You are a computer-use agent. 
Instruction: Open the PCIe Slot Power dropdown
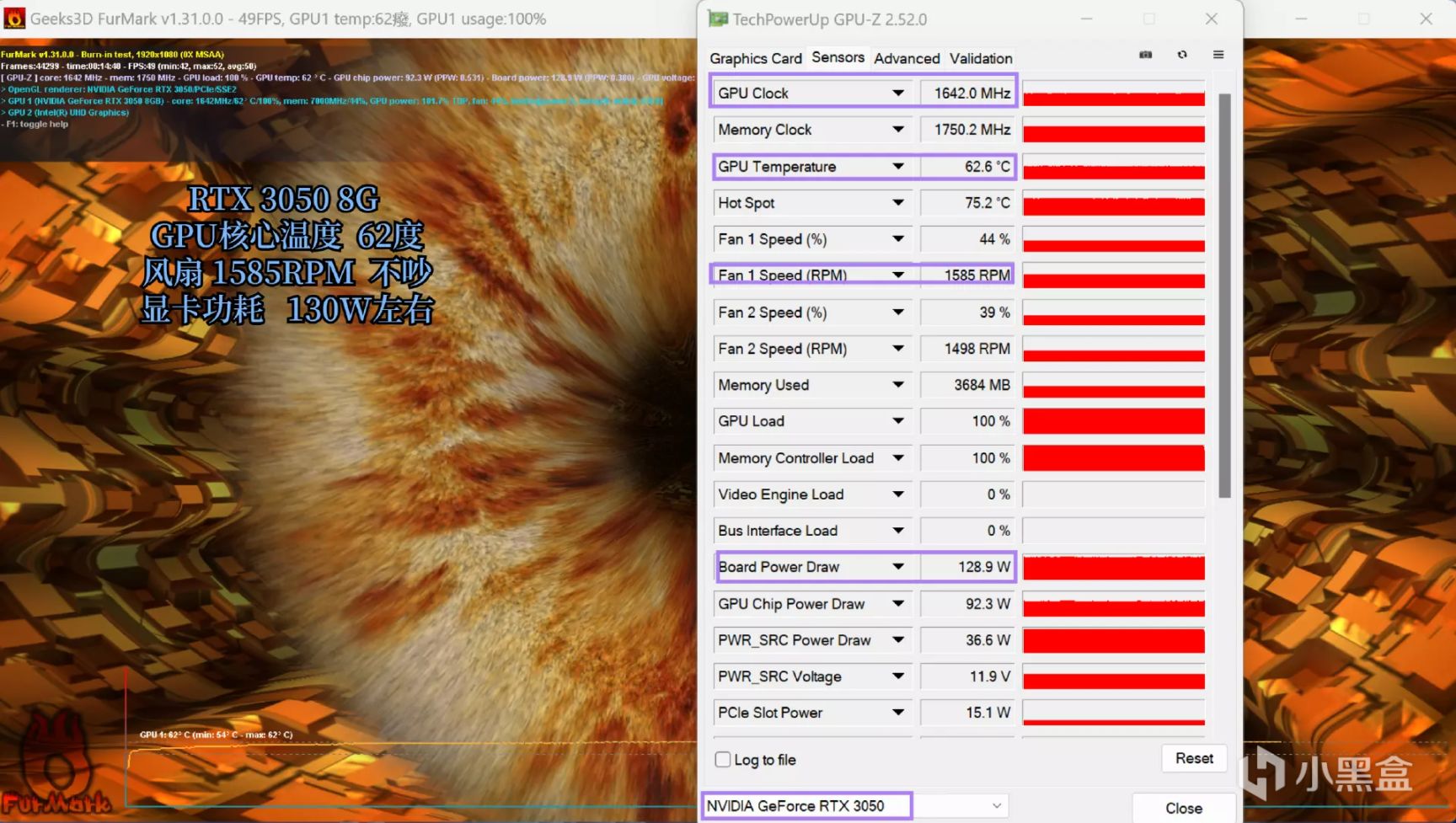click(898, 712)
